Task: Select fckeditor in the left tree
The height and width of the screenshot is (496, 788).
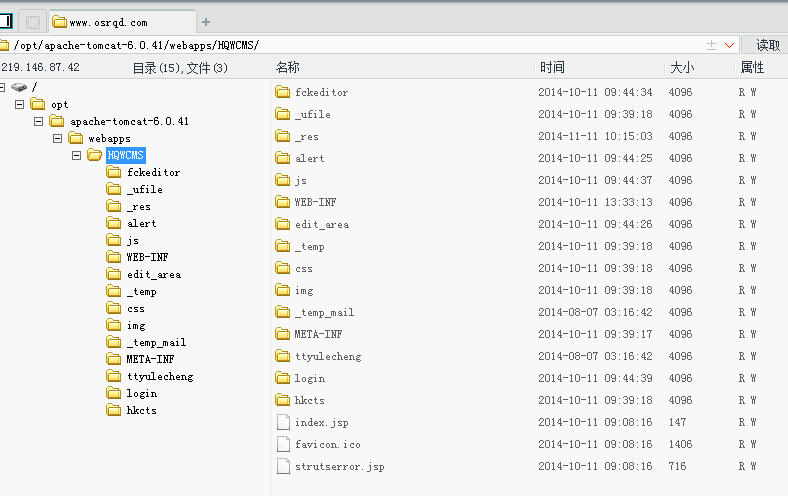Action: pyautogui.click(x=153, y=172)
